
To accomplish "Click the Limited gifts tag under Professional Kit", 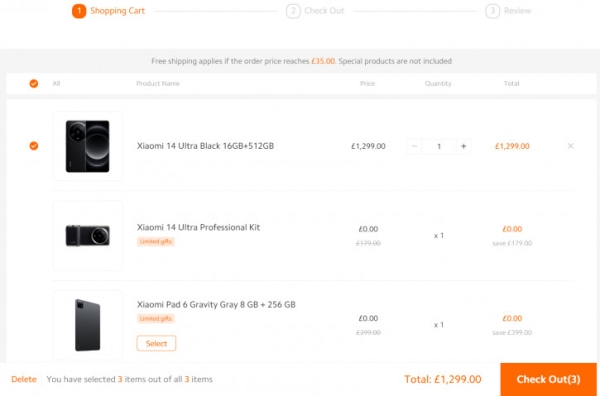I will (156, 241).
